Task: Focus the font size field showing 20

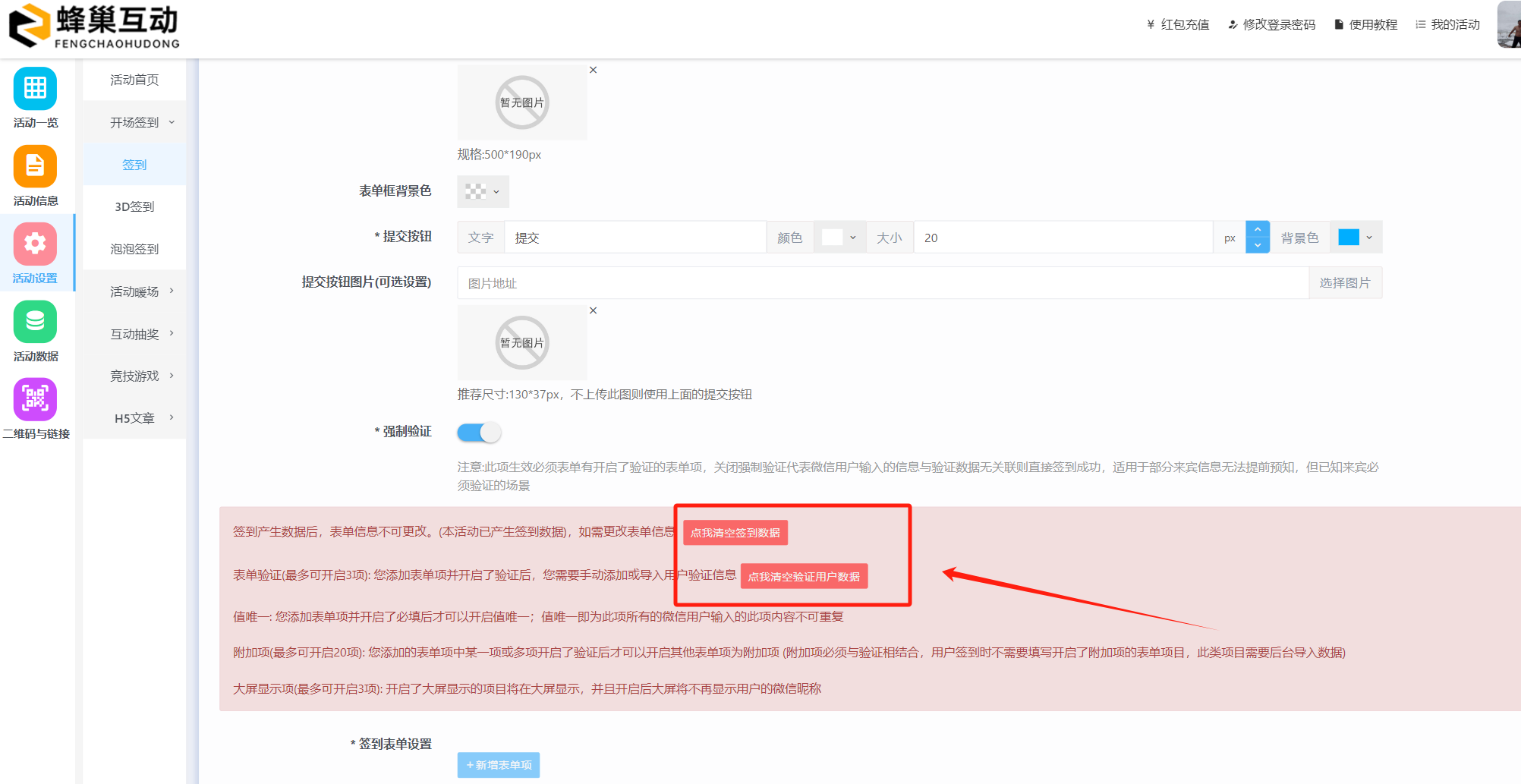Action: [x=1063, y=238]
